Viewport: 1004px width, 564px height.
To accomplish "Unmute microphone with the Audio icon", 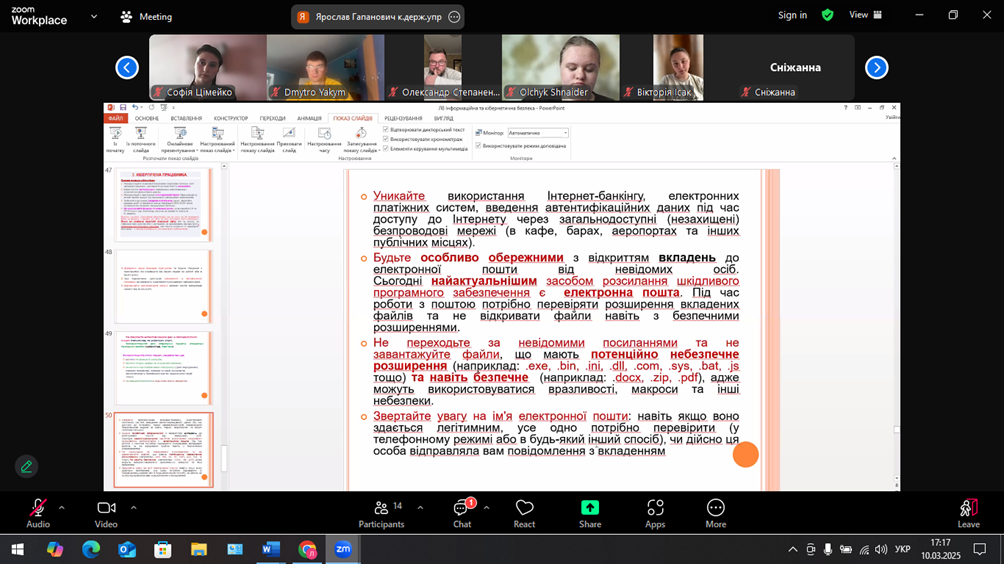I will tap(38, 508).
